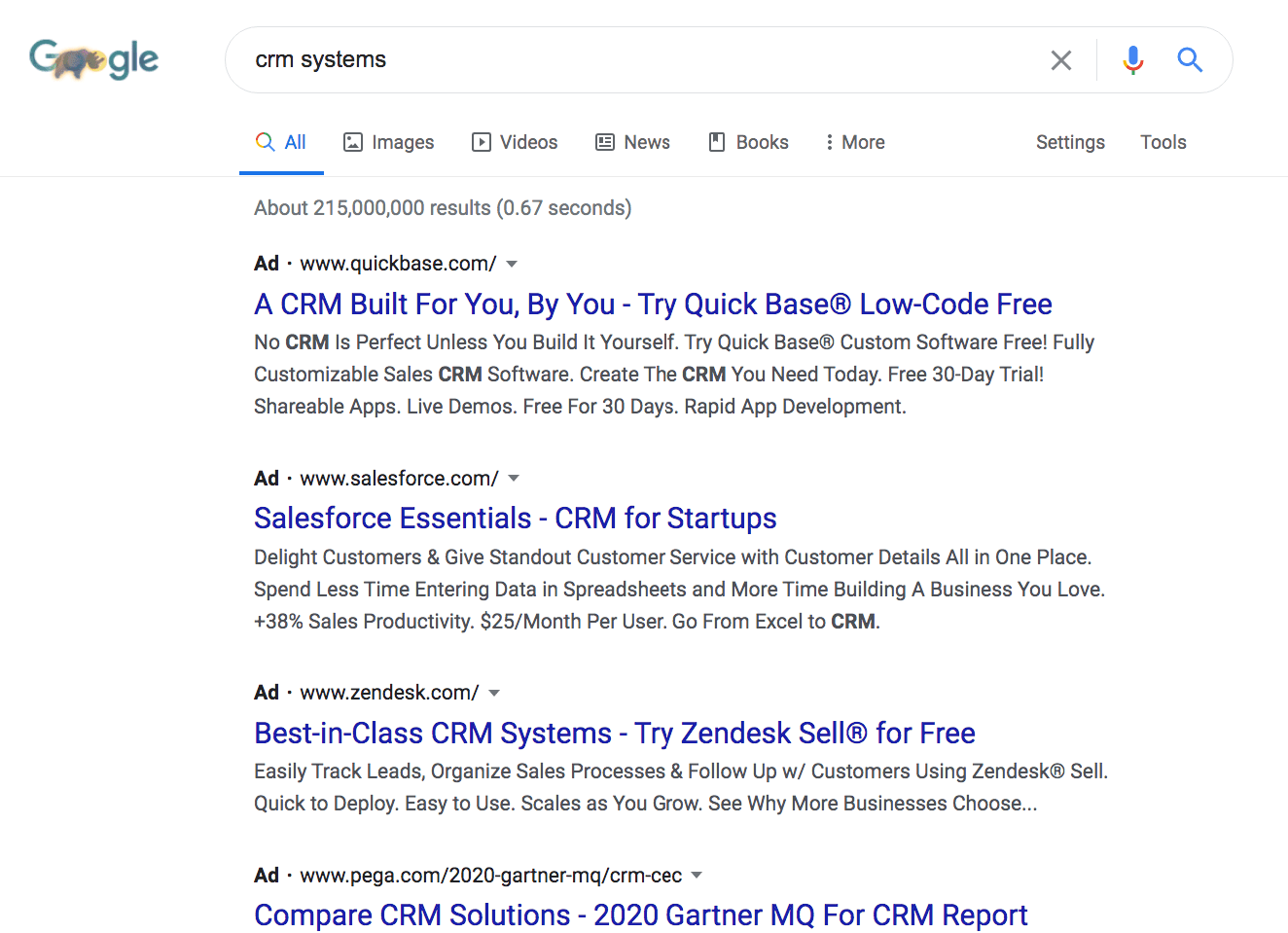Expand the dropdown arrow next to the pega.com URL
1288x933 pixels.
(x=697, y=876)
